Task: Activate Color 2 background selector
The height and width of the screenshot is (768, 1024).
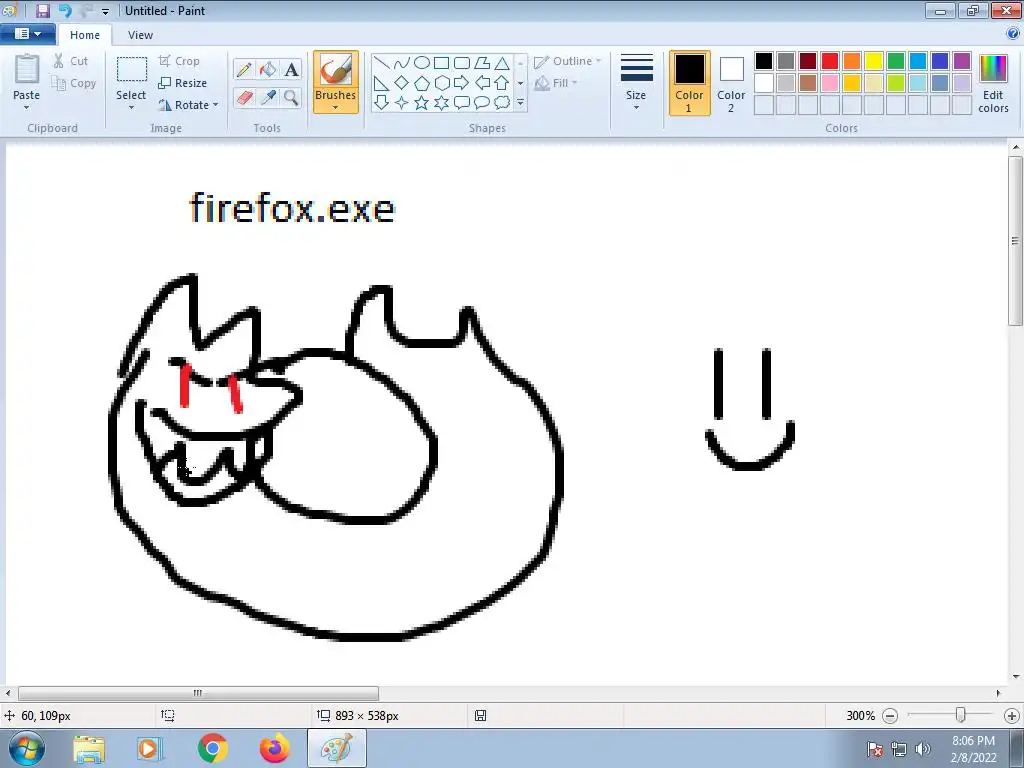Action: 731,83
